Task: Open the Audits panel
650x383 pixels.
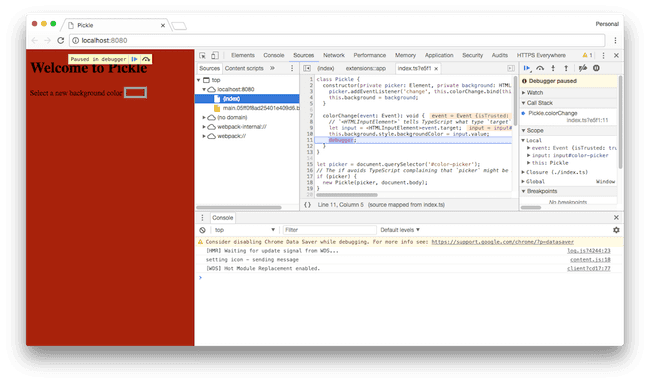Action: pos(500,55)
